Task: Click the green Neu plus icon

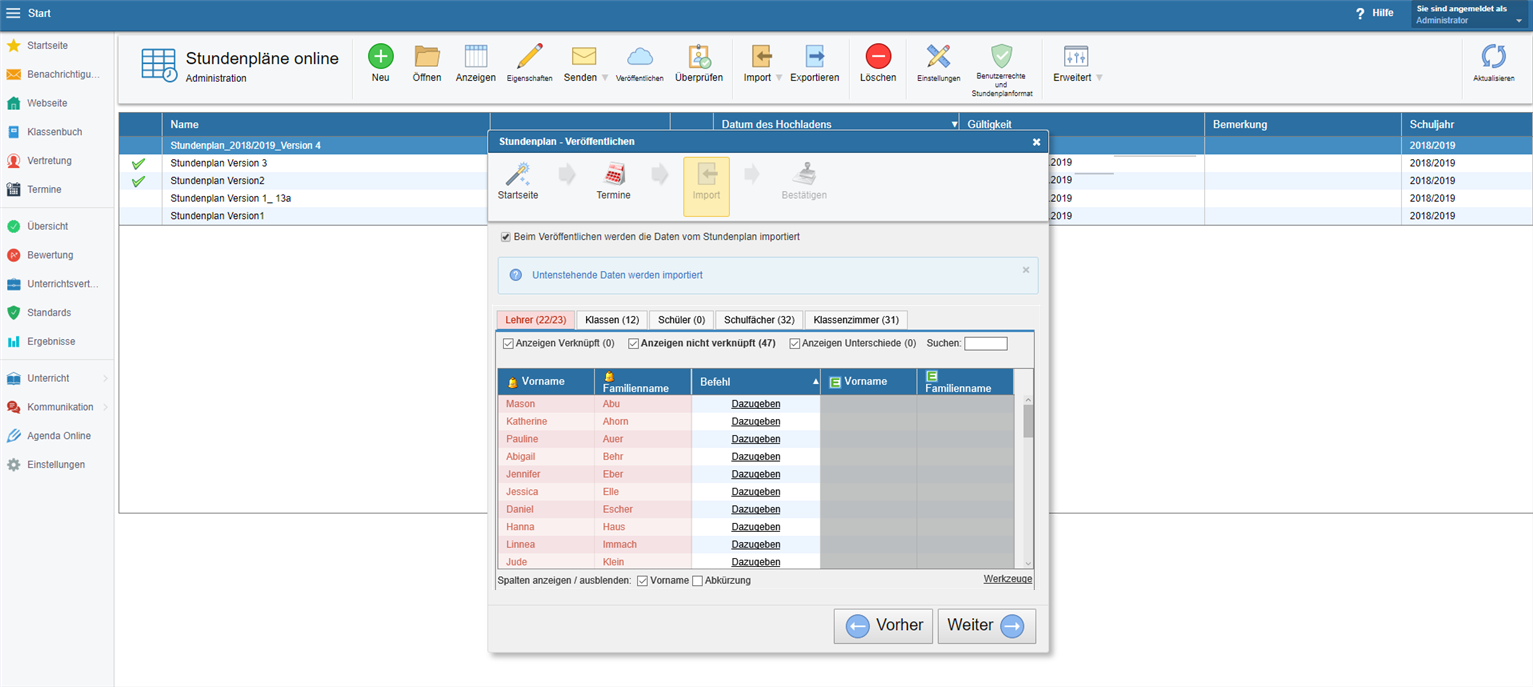Action: click(x=380, y=57)
